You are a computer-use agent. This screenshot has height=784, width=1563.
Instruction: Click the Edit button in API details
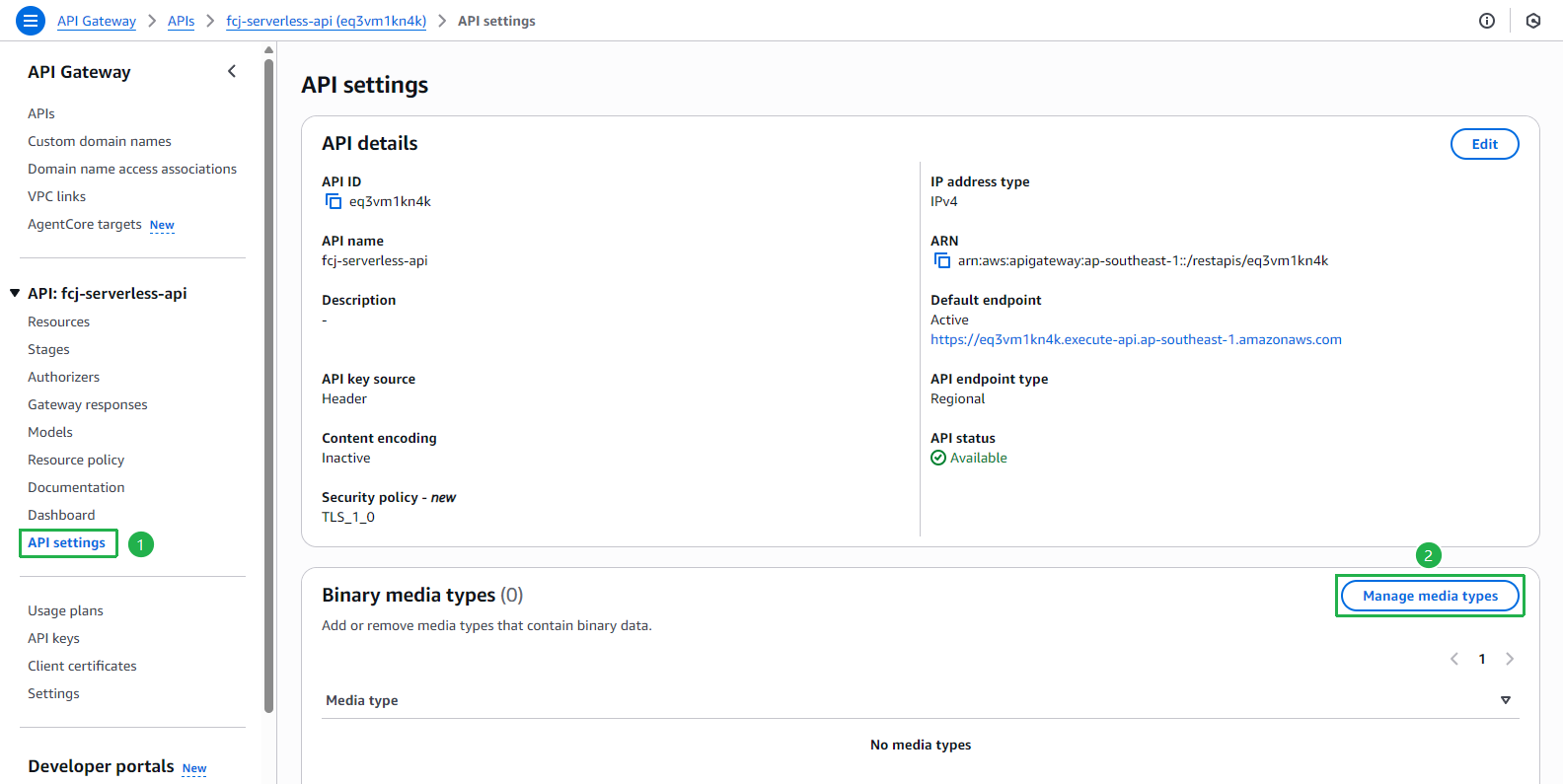pyautogui.click(x=1484, y=144)
